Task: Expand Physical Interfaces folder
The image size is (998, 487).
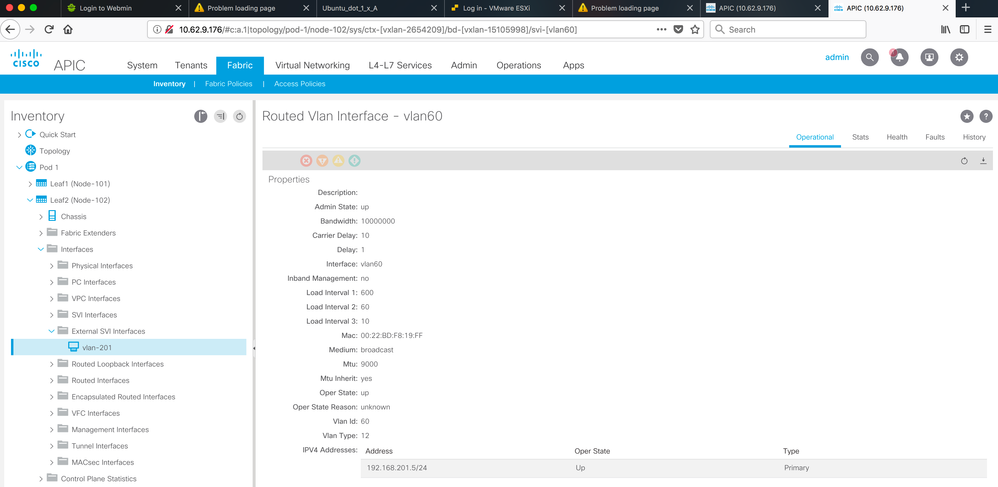Action: click(52, 266)
